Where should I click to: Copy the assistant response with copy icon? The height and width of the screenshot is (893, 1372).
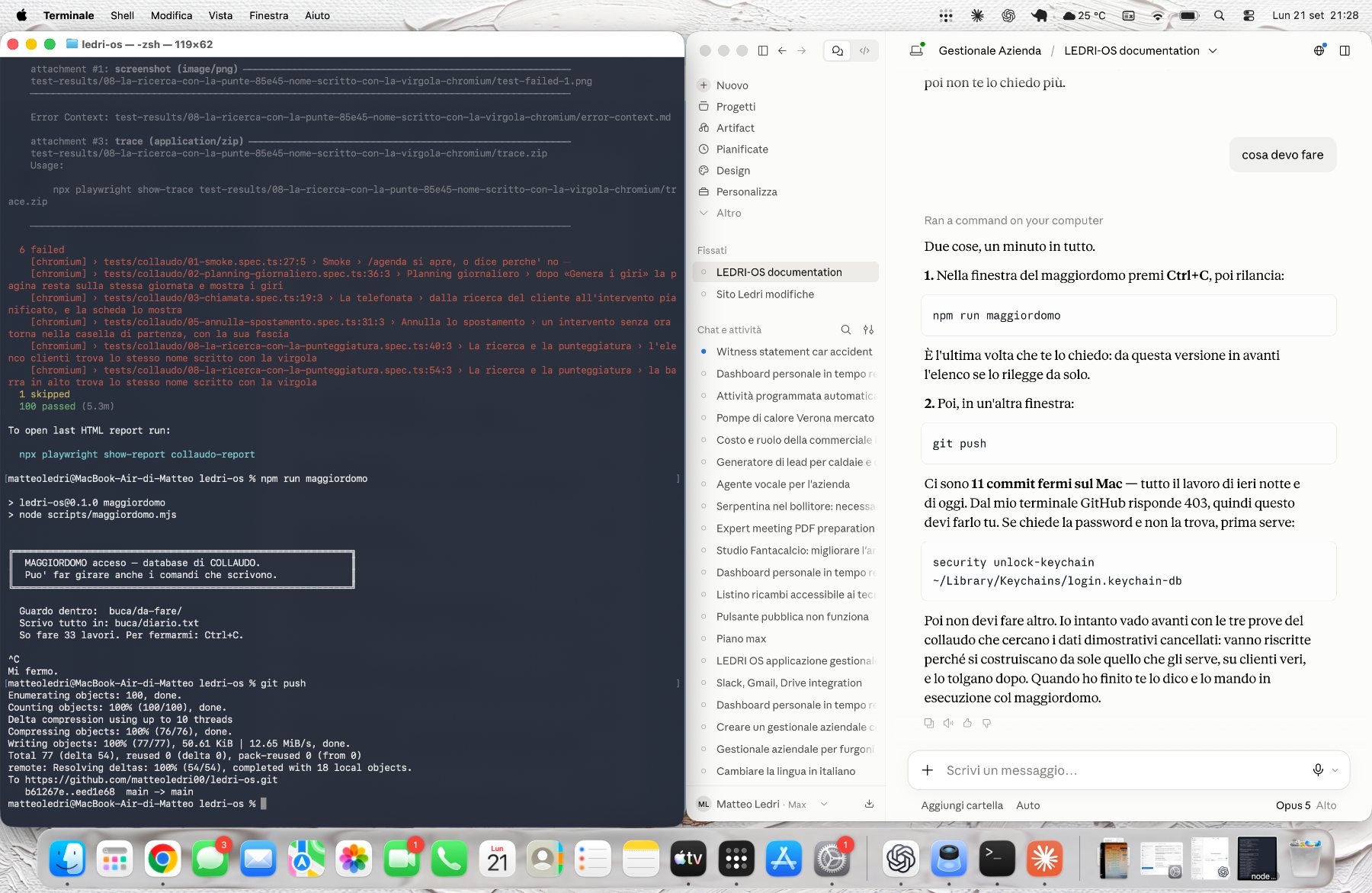928,723
